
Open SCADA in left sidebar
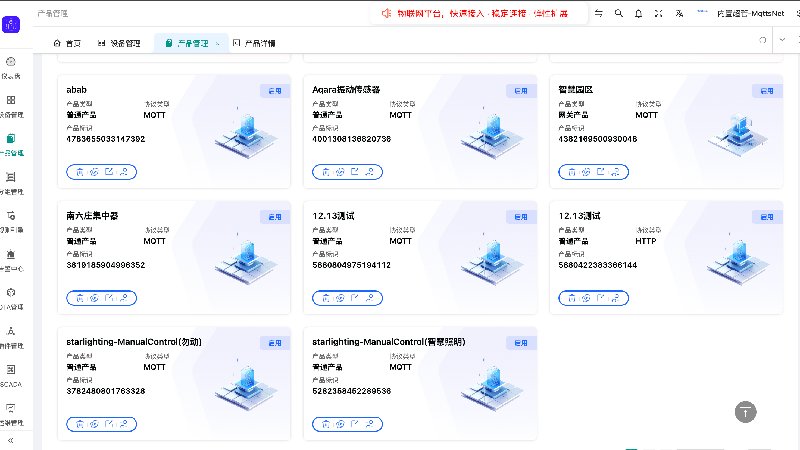11,376
